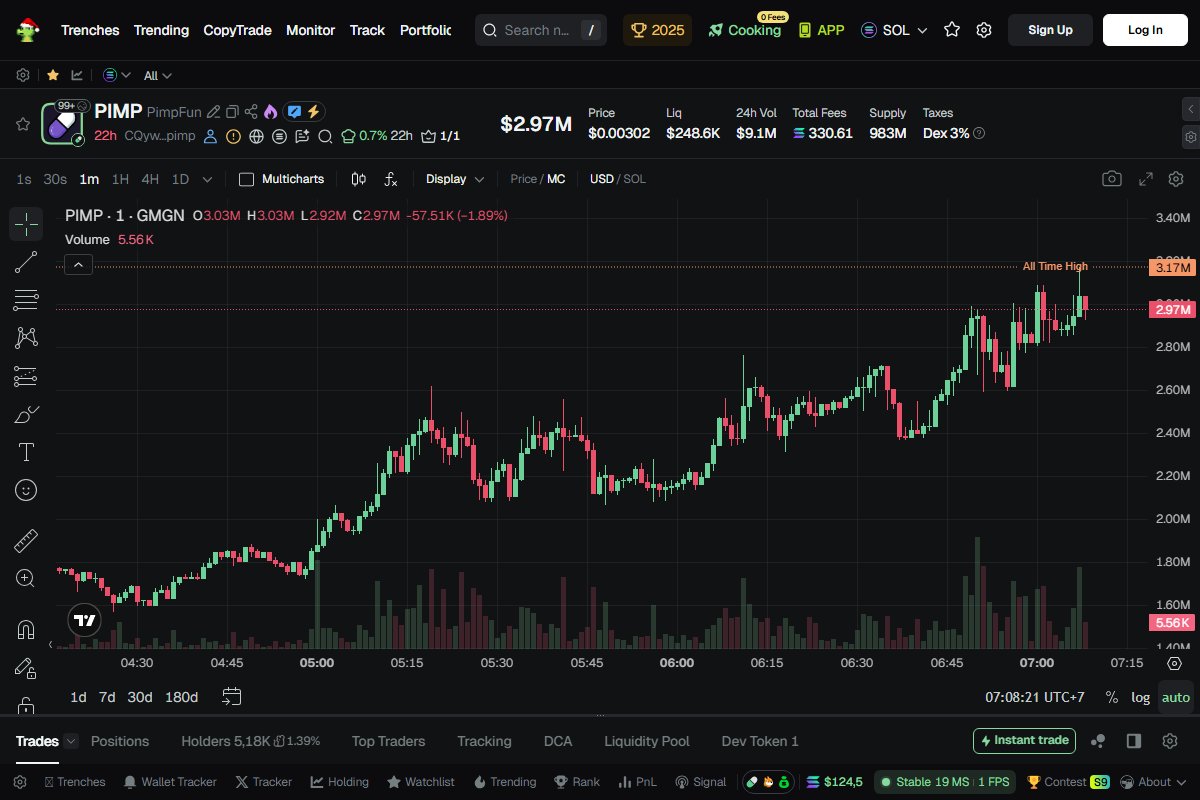Toggle auto scale on chart

[1176, 697]
